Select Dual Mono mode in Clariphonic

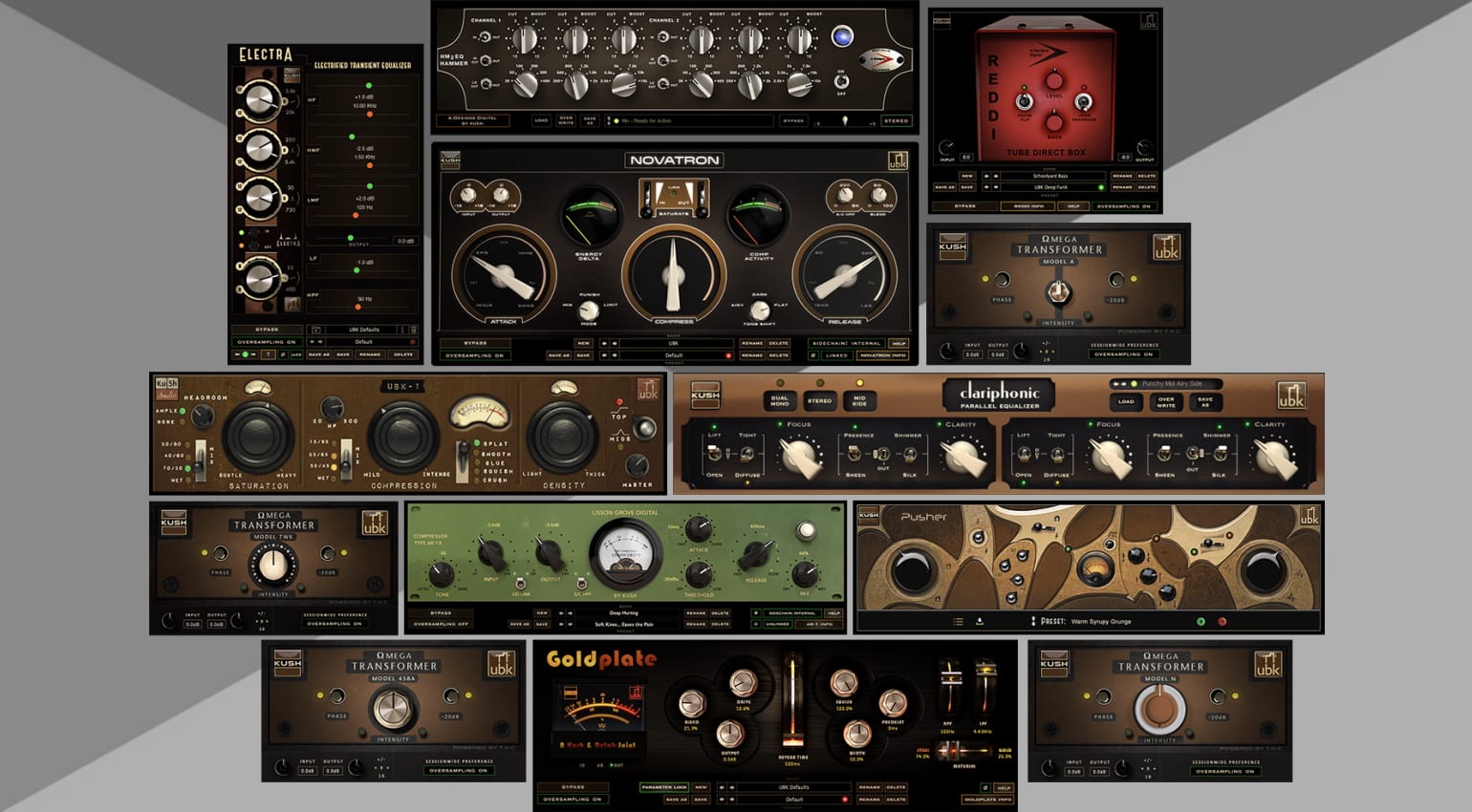tap(780, 401)
